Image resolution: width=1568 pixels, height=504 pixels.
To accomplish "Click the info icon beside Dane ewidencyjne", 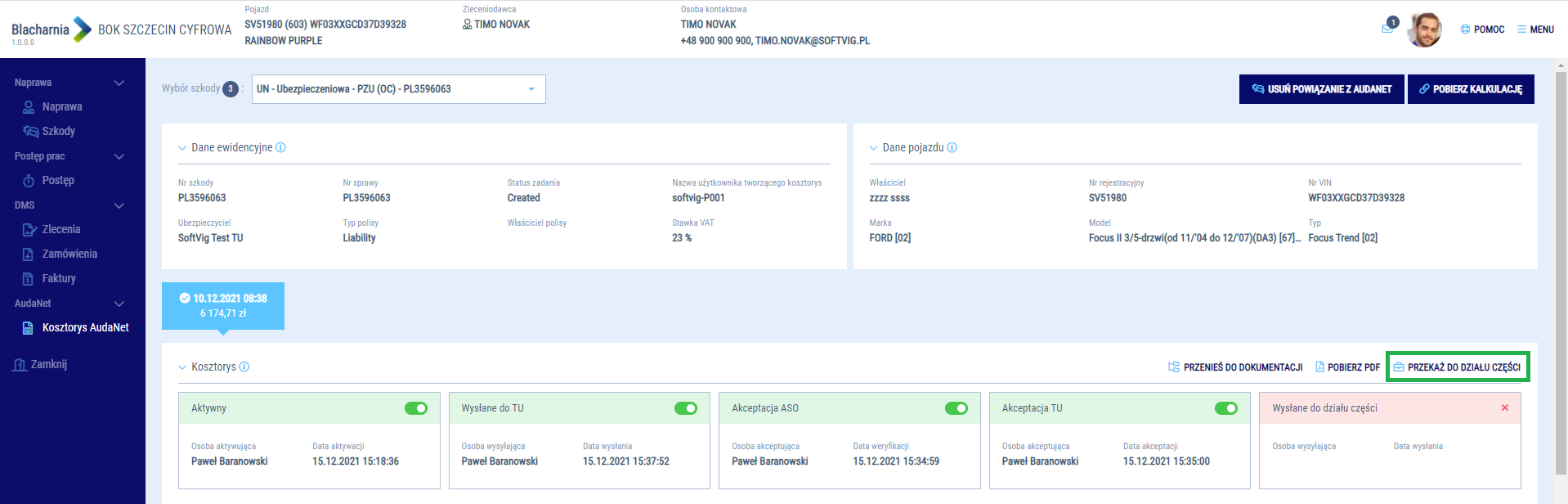I will 281,148.
